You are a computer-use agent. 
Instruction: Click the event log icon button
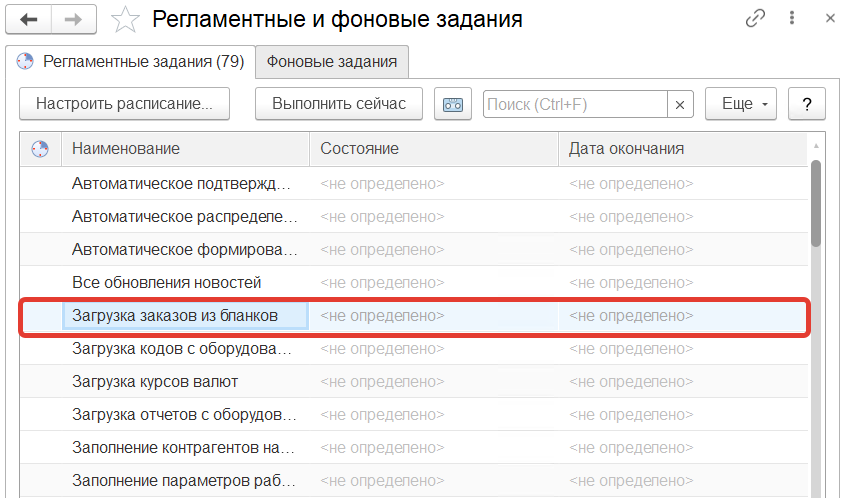pyautogui.click(x=453, y=104)
